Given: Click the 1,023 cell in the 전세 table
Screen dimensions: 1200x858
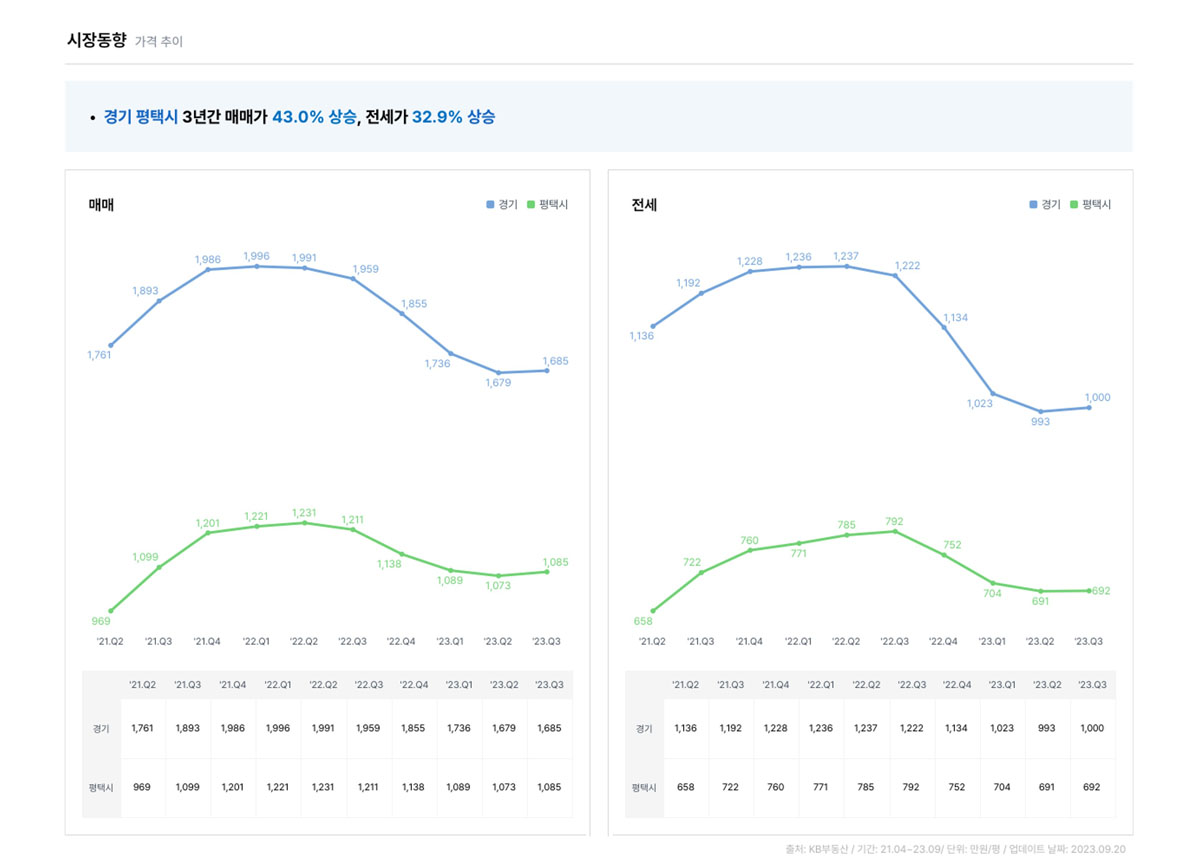Looking at the screenshot, I should coord(1002,728).
